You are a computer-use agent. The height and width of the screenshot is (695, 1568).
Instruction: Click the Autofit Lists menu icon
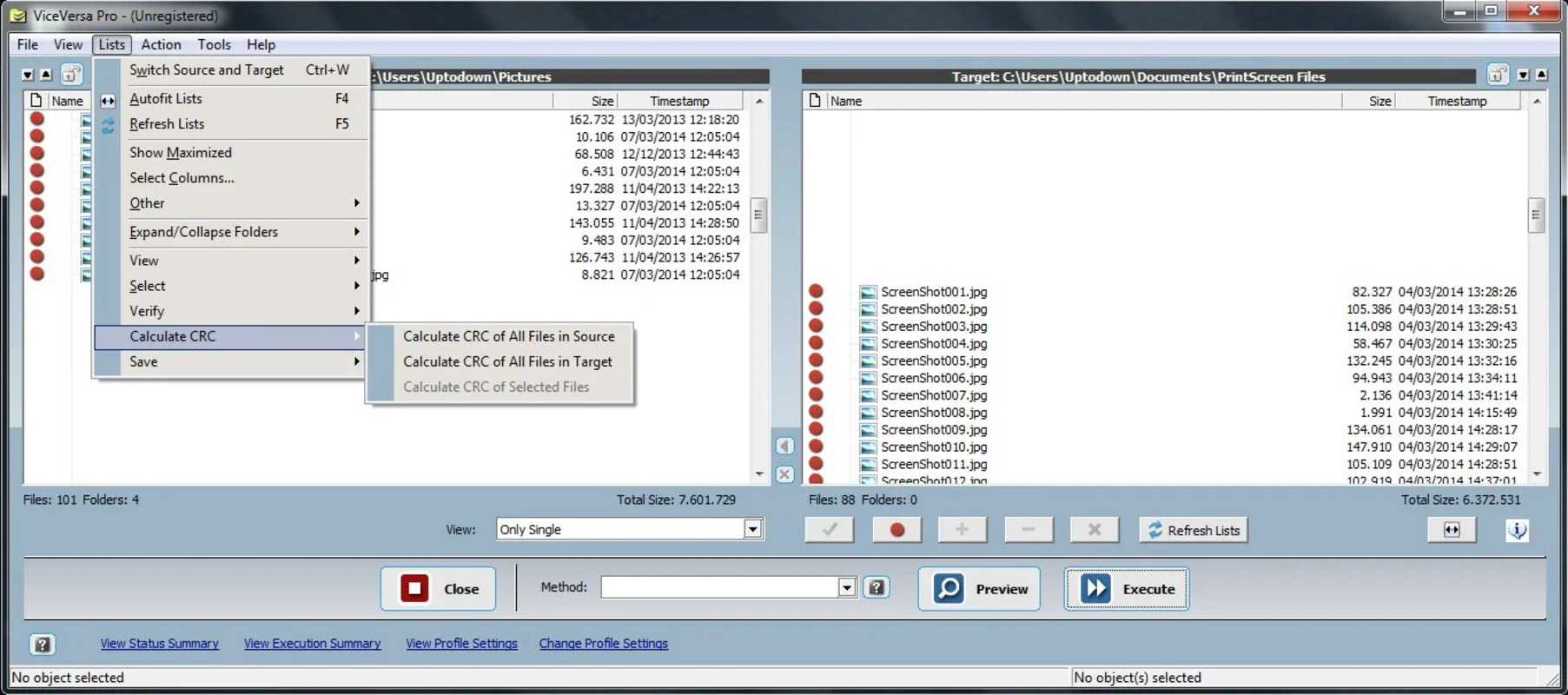tap(108, 101)
